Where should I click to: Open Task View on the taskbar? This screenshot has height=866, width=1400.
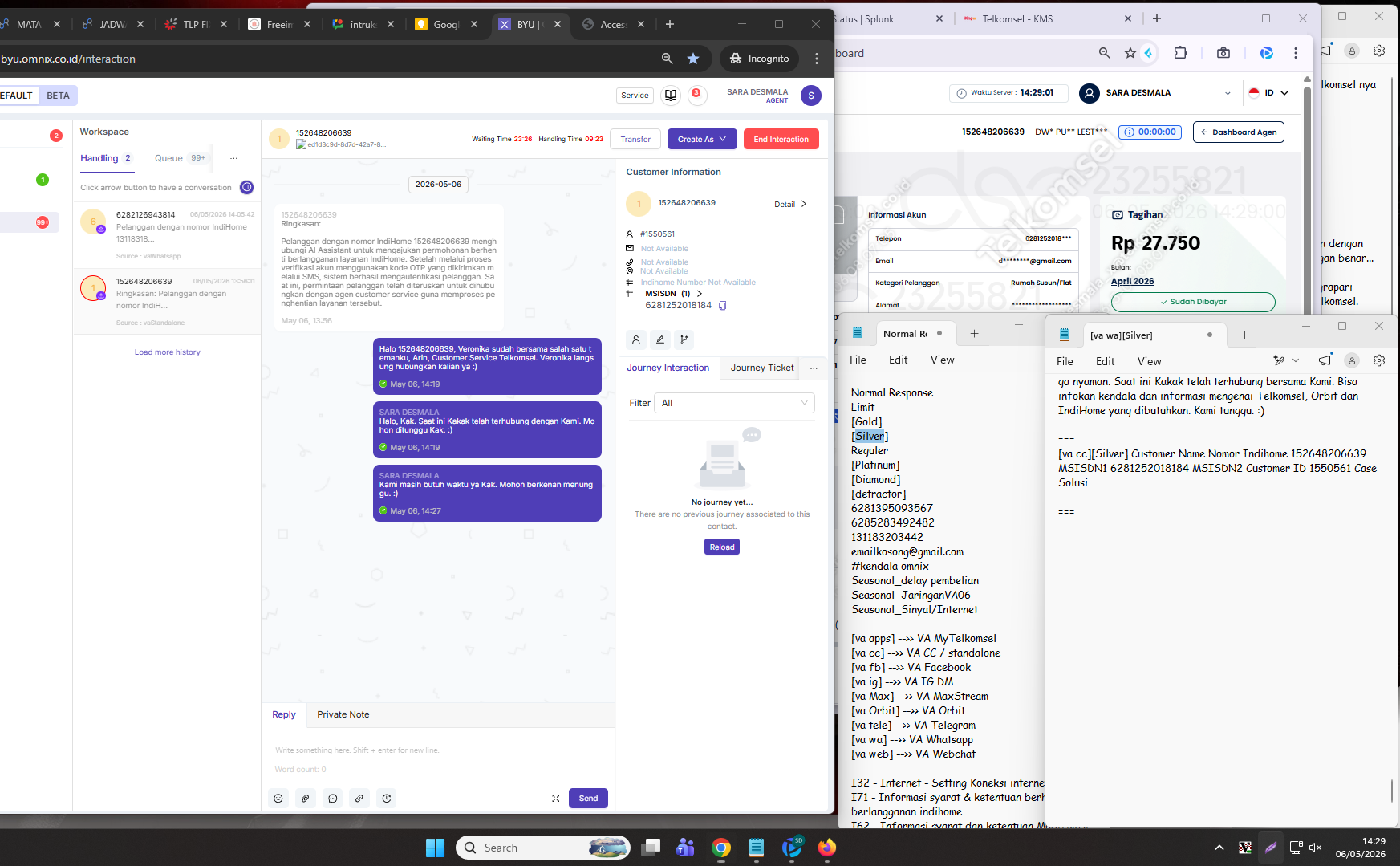tap(651, 848)
